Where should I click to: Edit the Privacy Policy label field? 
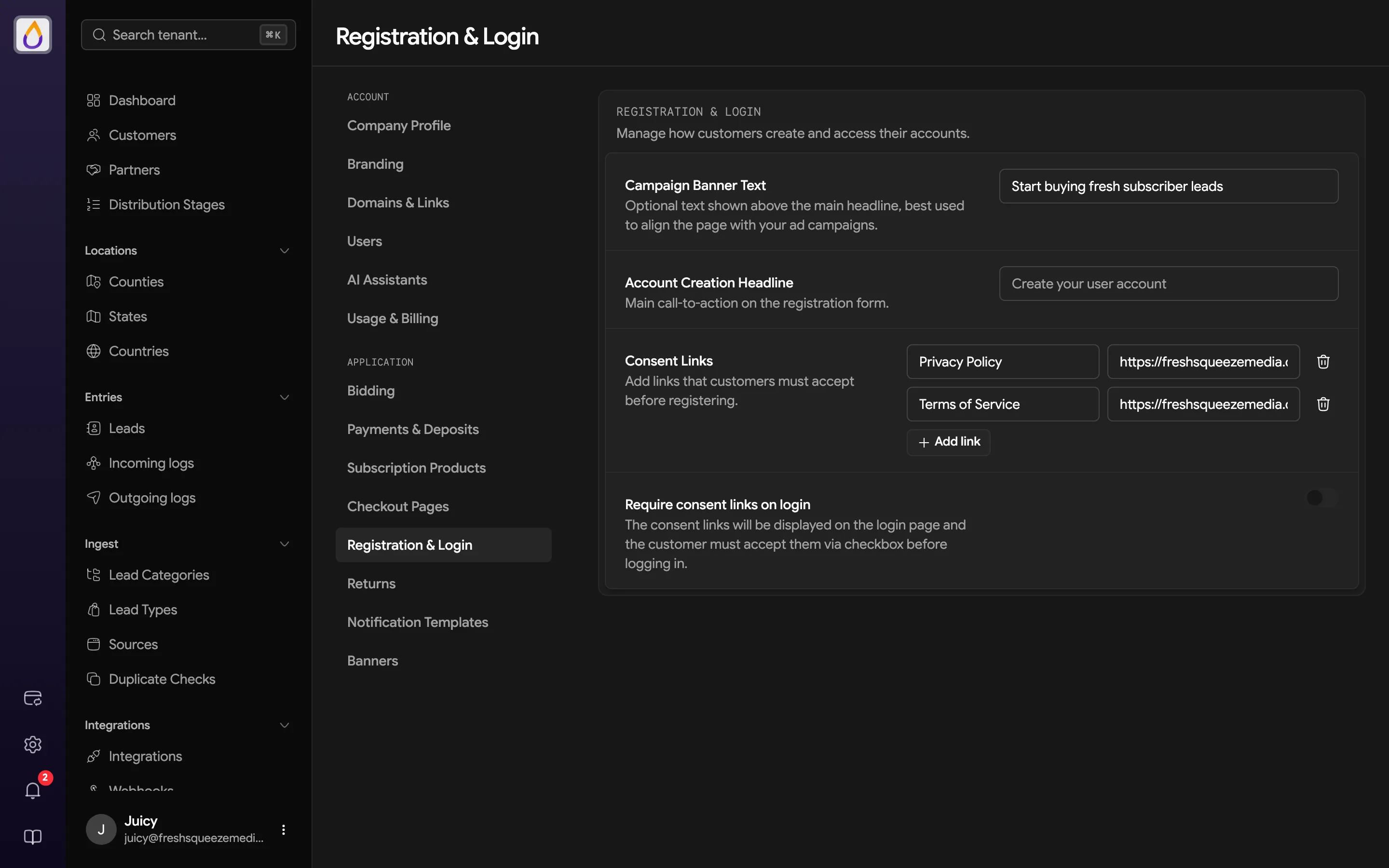tap(1003, 362)
